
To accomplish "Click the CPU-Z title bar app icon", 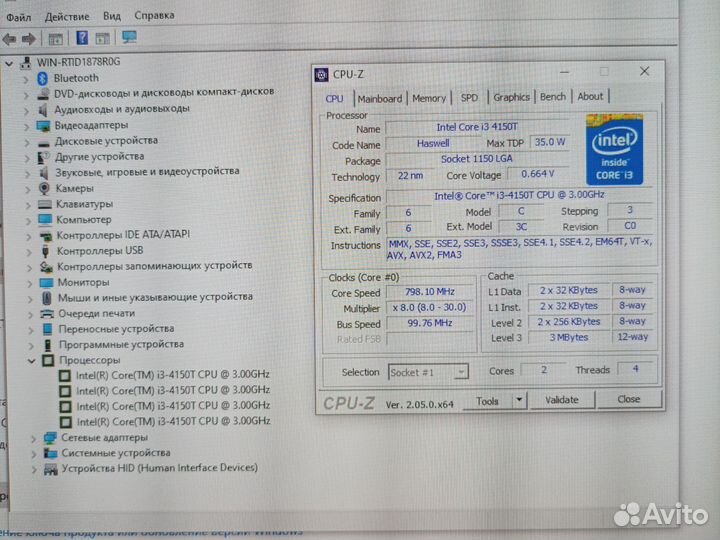I will pos(321,75).
